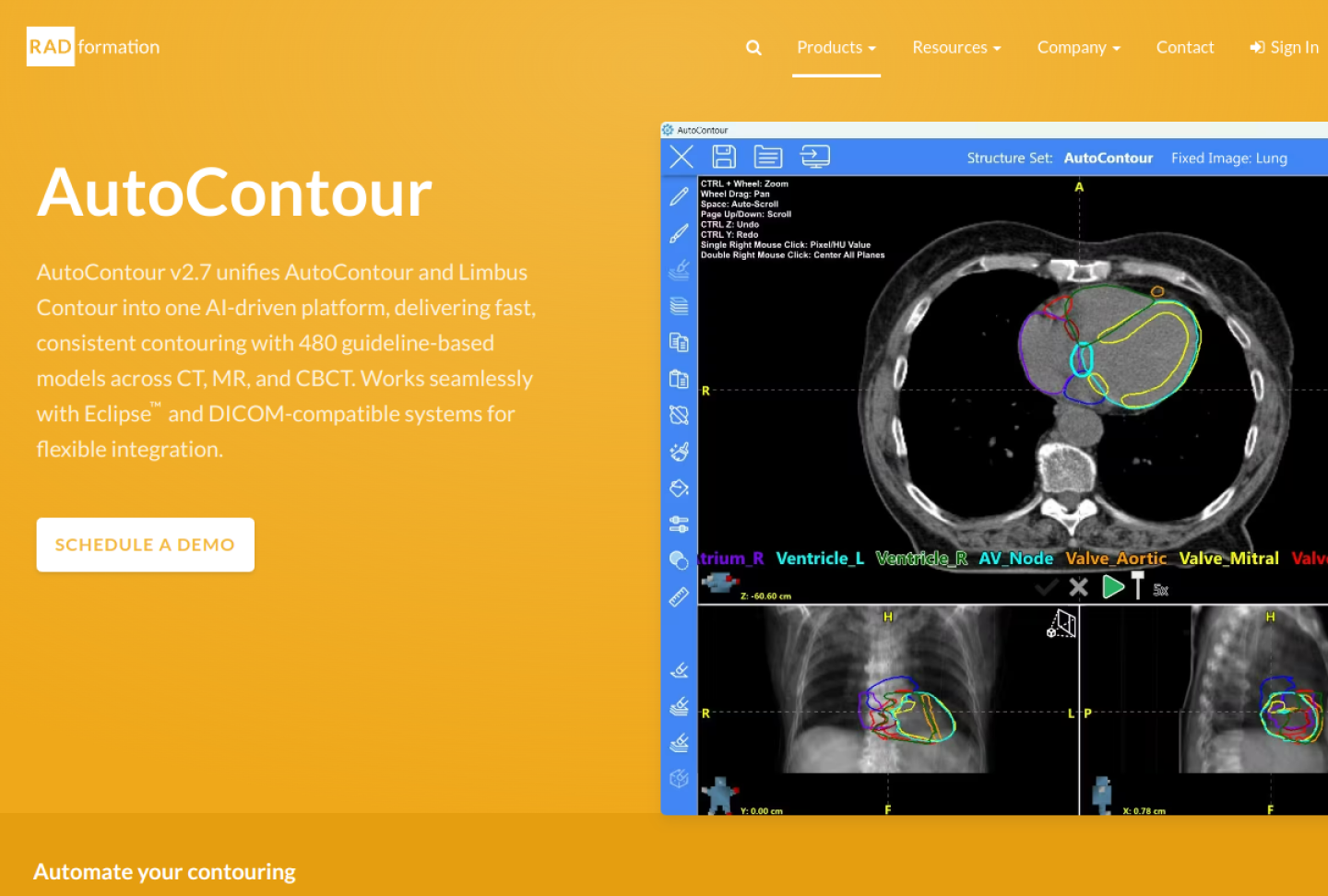
Task: Click the sparkle cleanup brush icon
Action: [679, 452]
